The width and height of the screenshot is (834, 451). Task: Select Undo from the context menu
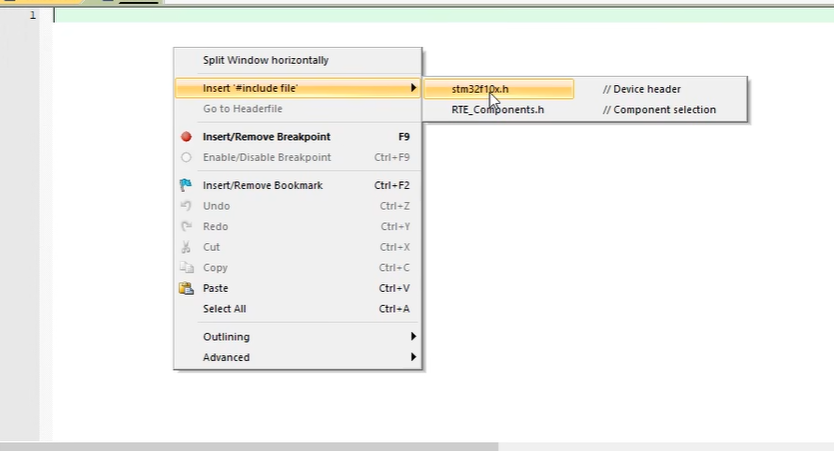(x=298, y=206)
